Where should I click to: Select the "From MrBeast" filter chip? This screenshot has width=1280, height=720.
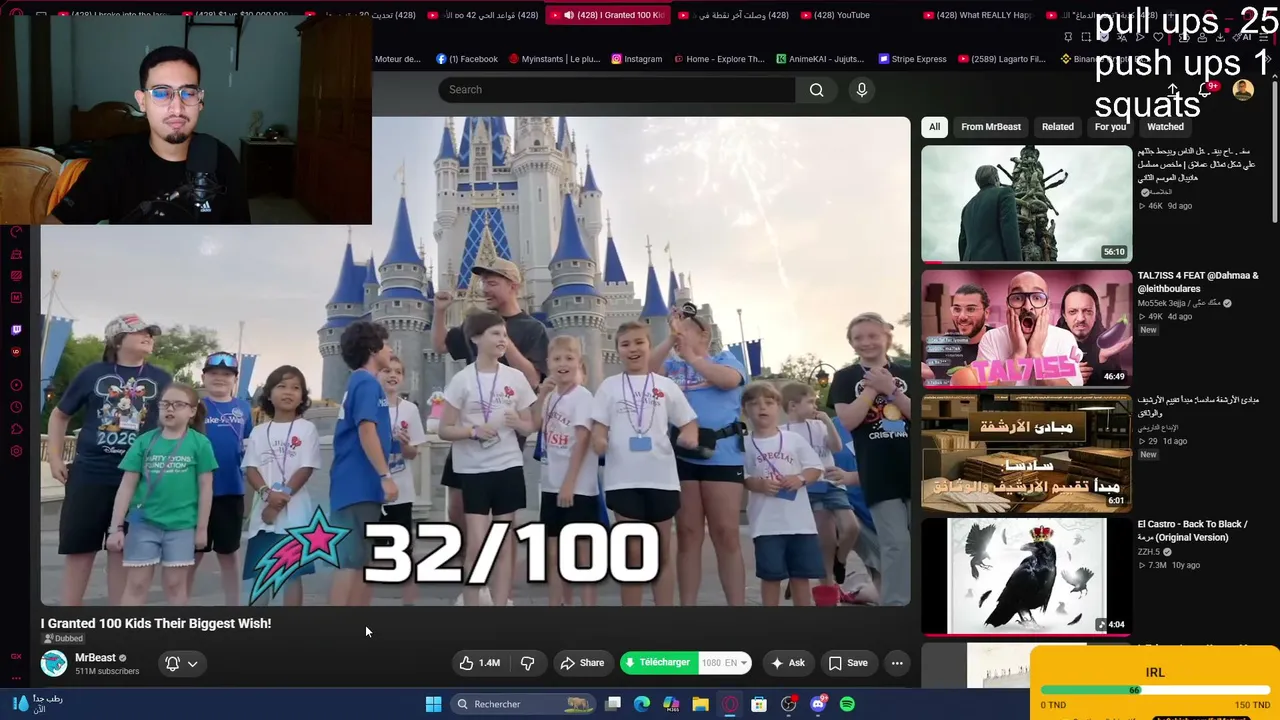click(991, 127)
